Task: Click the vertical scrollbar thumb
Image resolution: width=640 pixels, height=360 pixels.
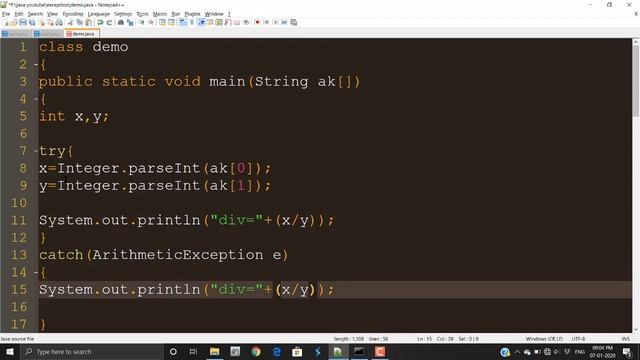Action: click(636, 80)
